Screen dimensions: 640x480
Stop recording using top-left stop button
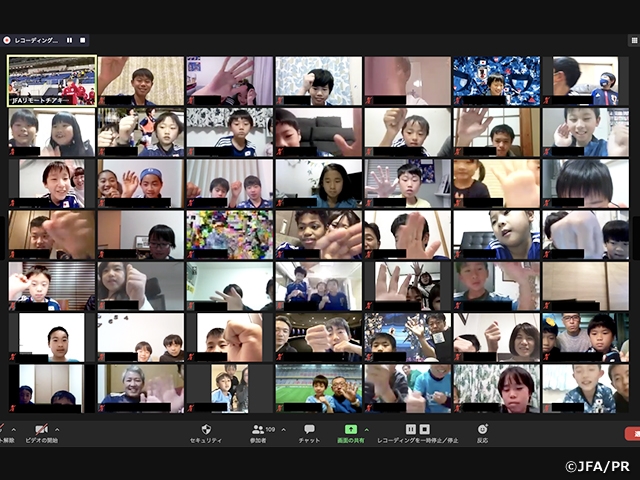(x=83, y=41)
